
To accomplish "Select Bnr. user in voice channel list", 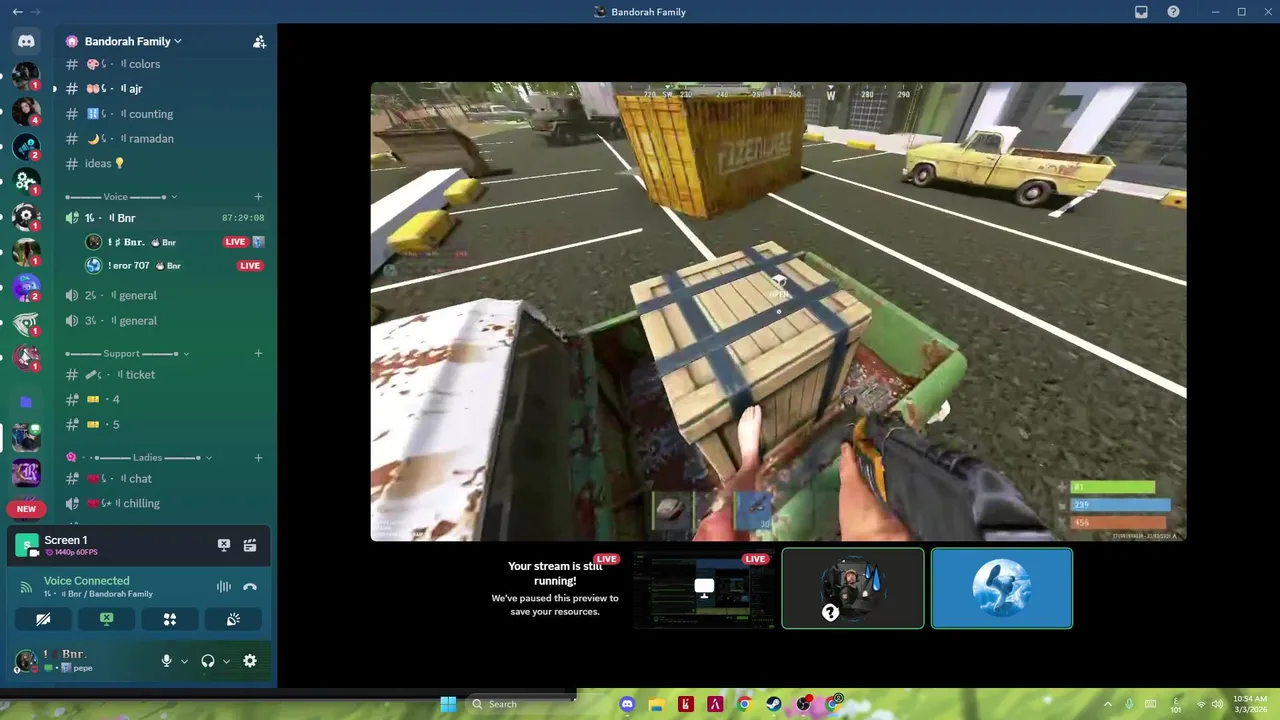I will pos(176,242).
